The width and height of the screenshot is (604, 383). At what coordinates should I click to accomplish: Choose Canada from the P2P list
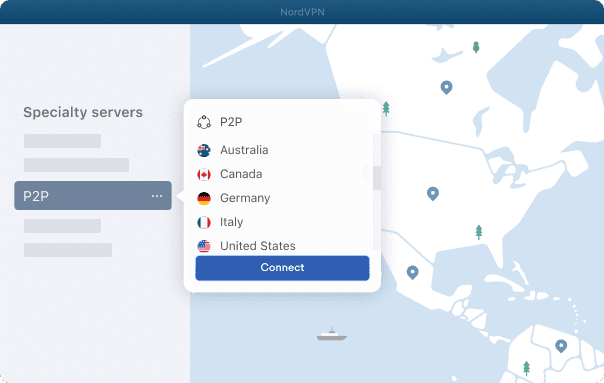(x=241, y=174)
